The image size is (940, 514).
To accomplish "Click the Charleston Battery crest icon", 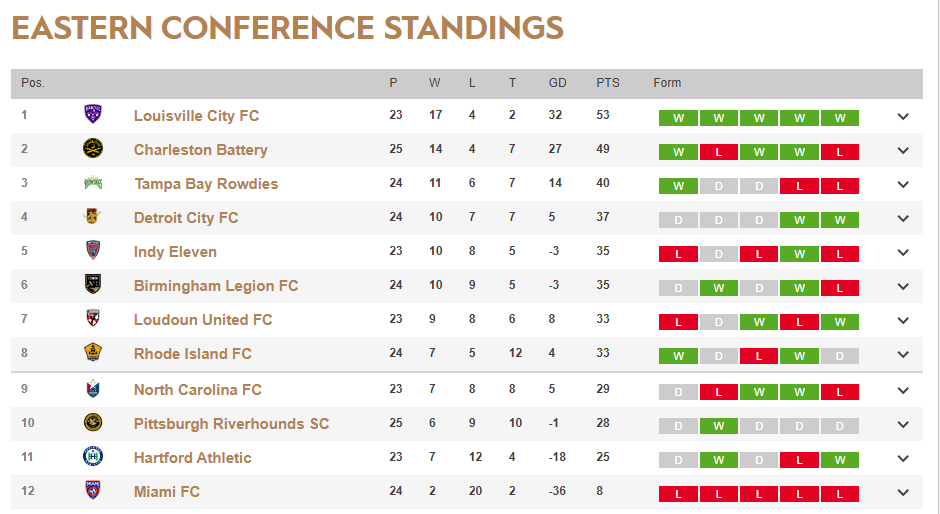I will point(93,149).
